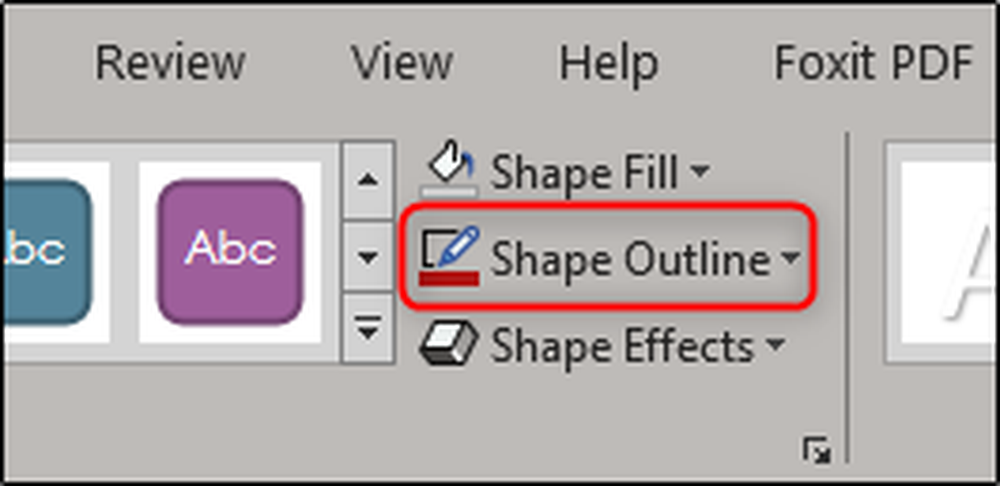The image size is (1000, 486).
Task: Open the Format Shape dialog launcher
Action: tap(817, 449)
